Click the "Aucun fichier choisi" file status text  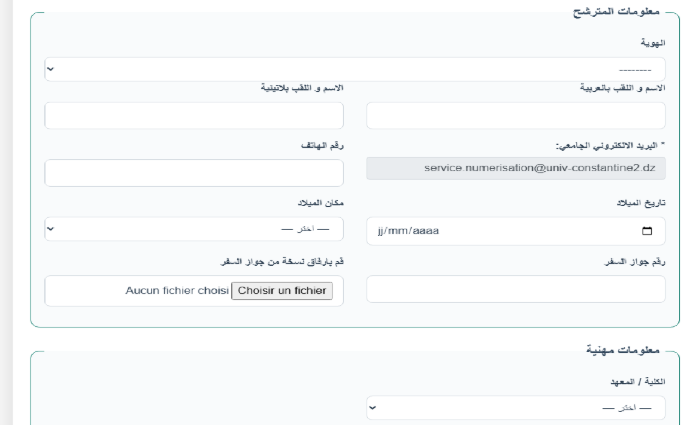(x=176, y=291)
